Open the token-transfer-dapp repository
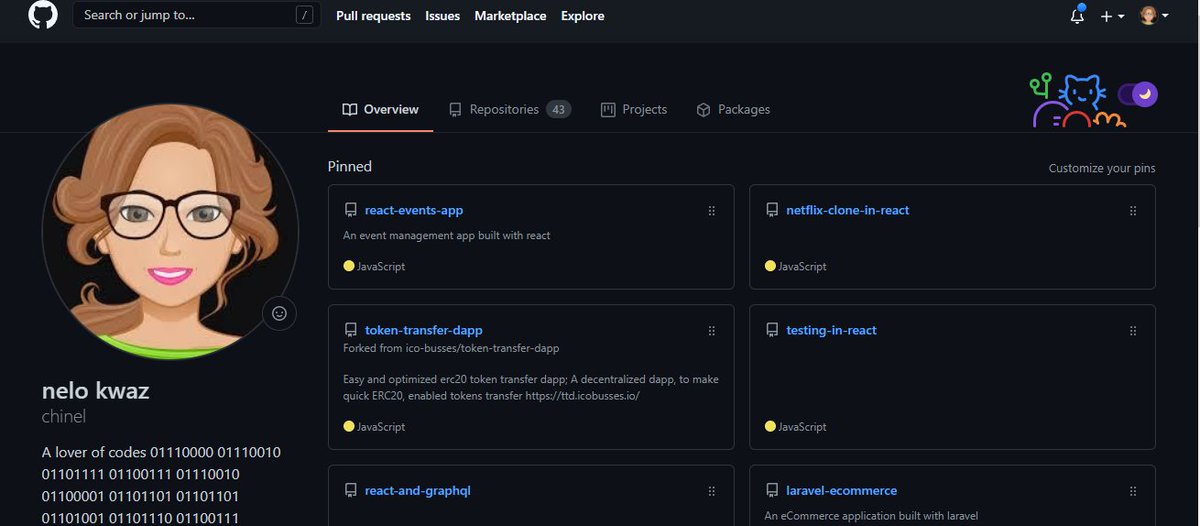The width and height of the screenshot is (1200, 526). (424, 330)
